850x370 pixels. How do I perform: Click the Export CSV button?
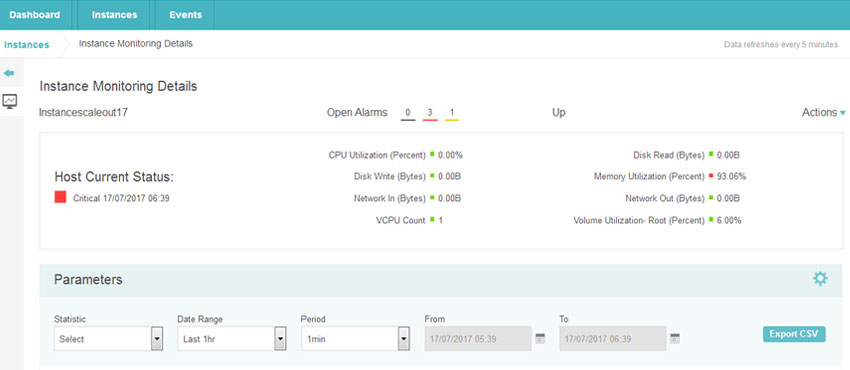794,334
